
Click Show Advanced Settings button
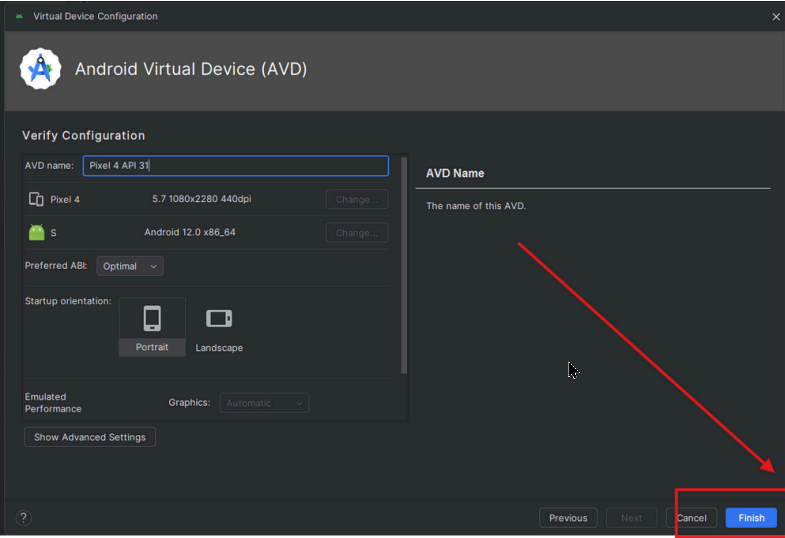90,437
